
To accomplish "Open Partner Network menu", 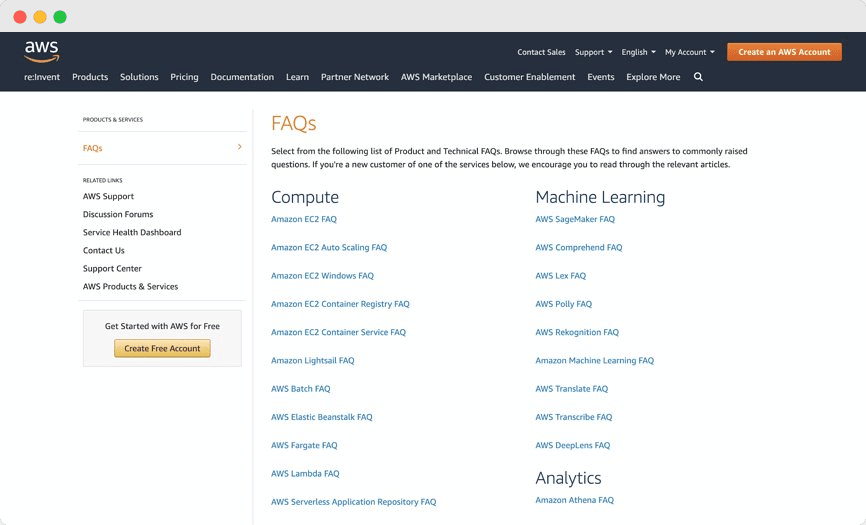I will [x=355, y=77].
